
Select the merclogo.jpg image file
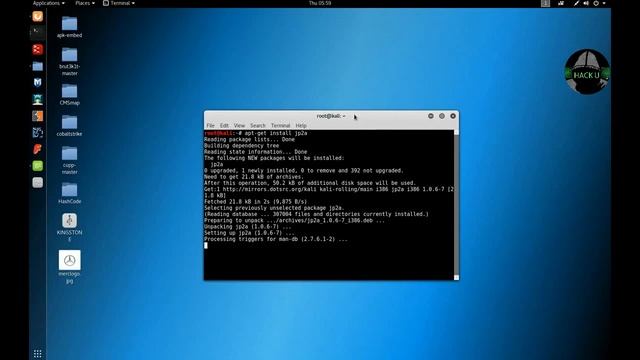click(x=69, y=267)
